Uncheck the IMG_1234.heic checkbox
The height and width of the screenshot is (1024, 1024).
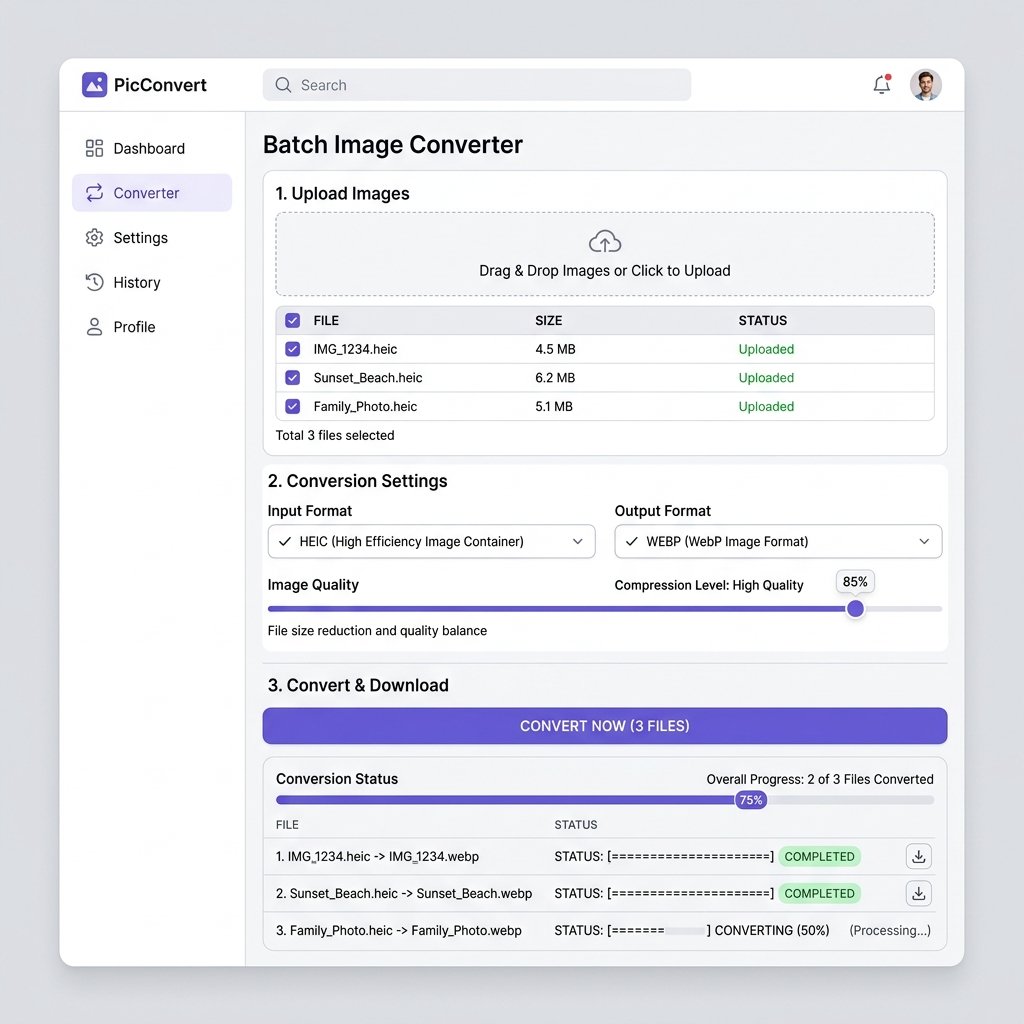[x=293, y=349]
